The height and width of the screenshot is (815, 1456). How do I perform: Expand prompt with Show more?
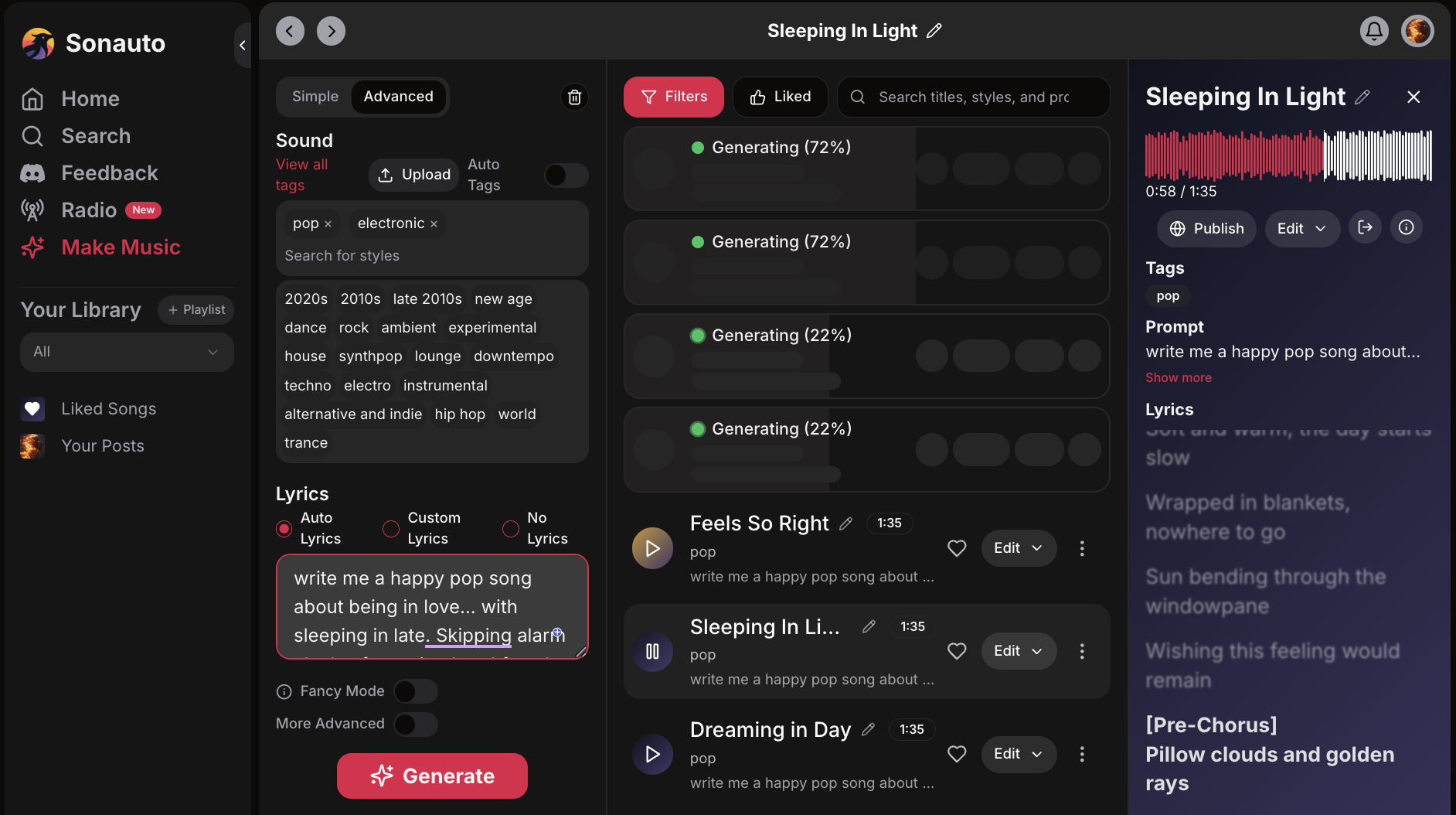(1179, 377)
